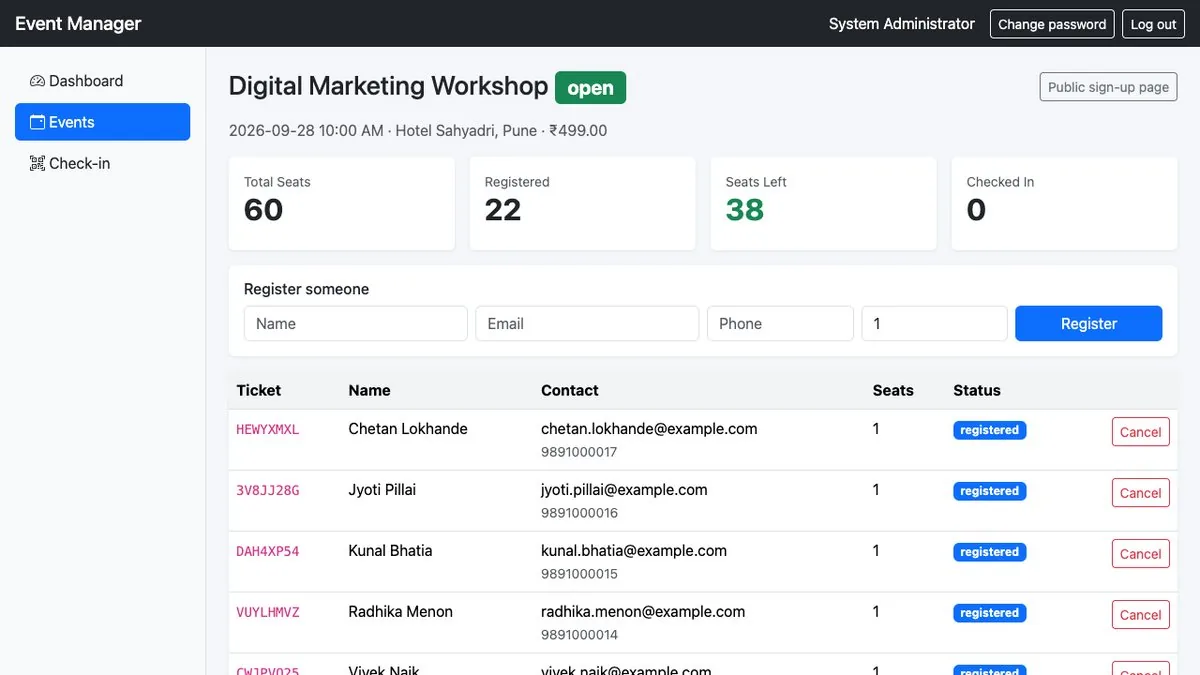This screenshot has width=1200, height=675.
Task: Click email chetan.lokhande@example.com
Action: coord(649,428)
